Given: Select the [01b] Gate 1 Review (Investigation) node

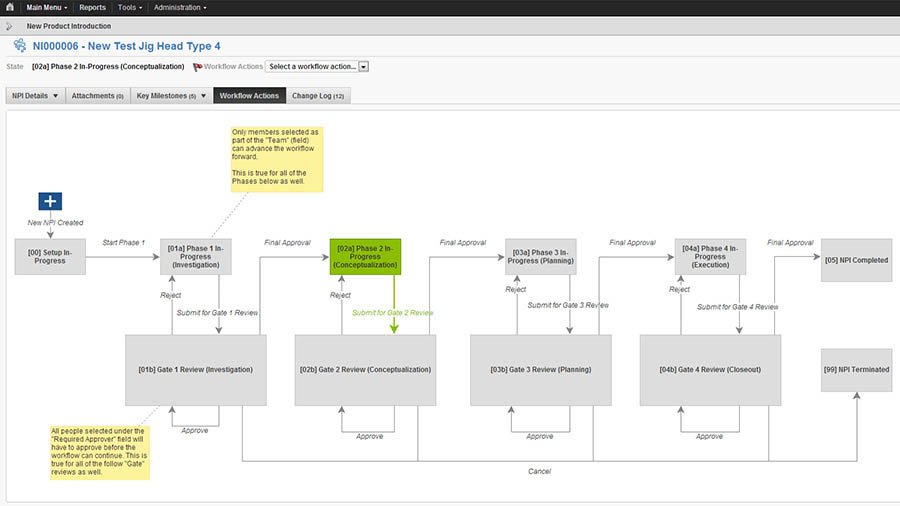Looking at the screenshot, I should click(196, 370).
